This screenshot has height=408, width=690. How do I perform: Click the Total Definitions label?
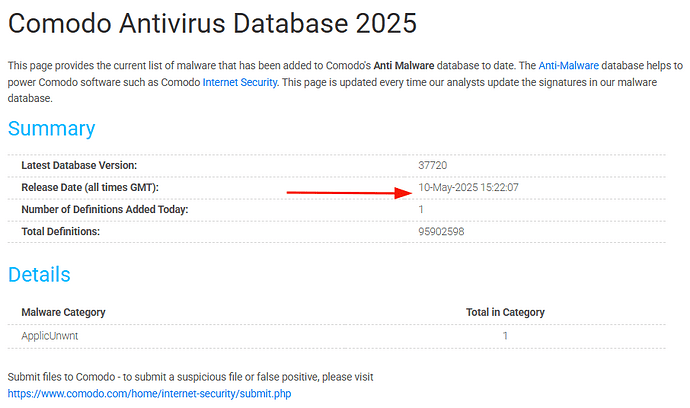coord(61,232)
